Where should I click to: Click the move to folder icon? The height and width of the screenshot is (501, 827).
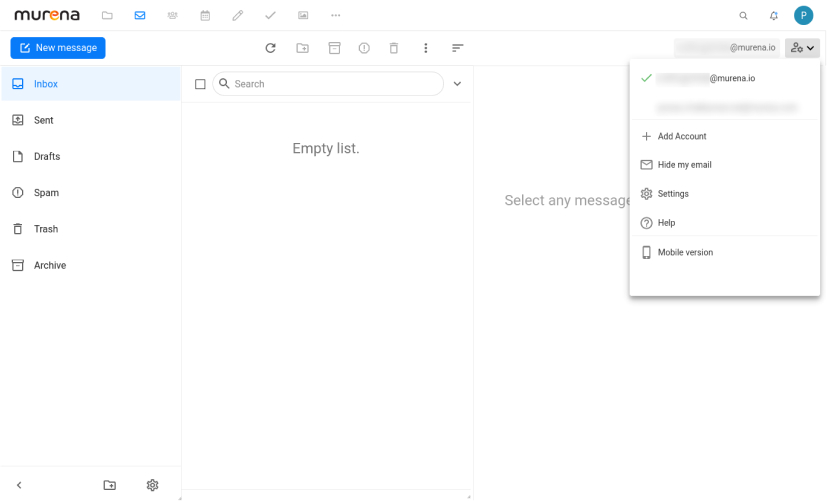(303, 48)
